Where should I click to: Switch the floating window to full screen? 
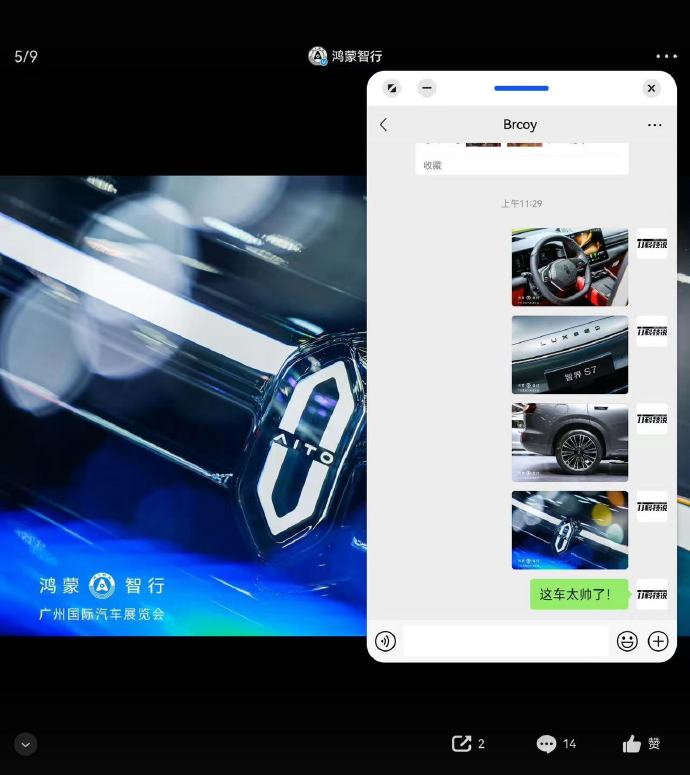(391, 88)
